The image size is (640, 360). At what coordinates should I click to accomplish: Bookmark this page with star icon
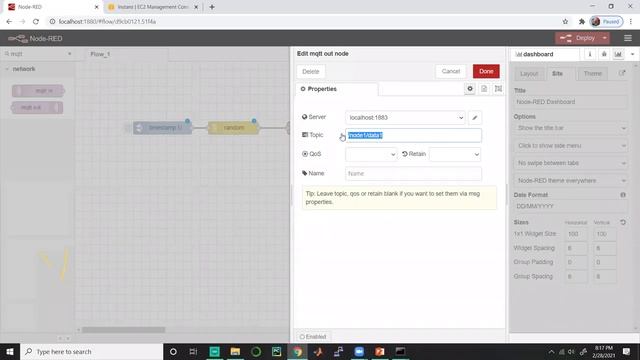565,22
